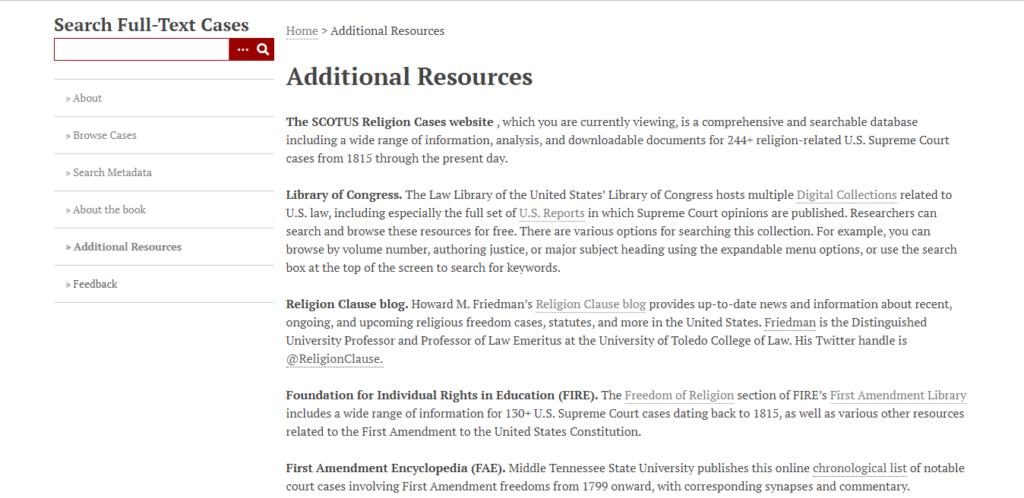This screenshot has height=498, width=1024.
Task: Focus the full-text search input box
Action: pos(141,49)
